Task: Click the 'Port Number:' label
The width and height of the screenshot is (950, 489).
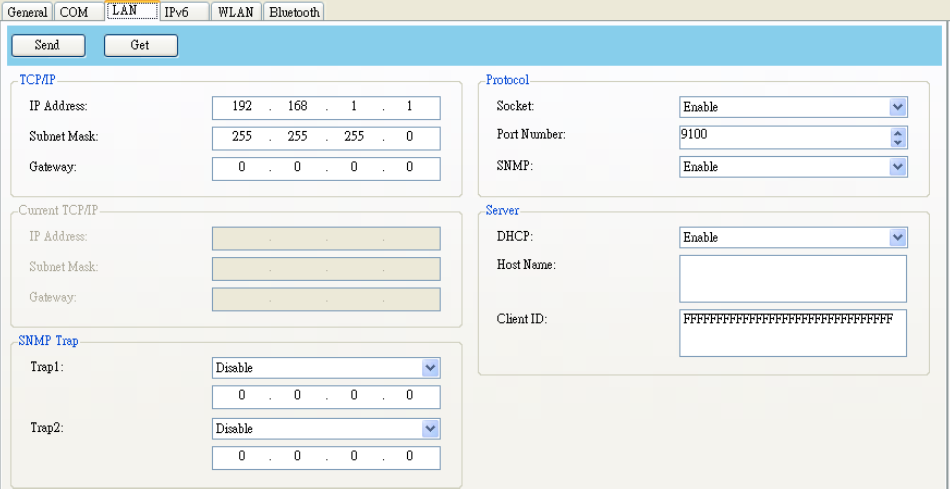Action: coord(531,135)
